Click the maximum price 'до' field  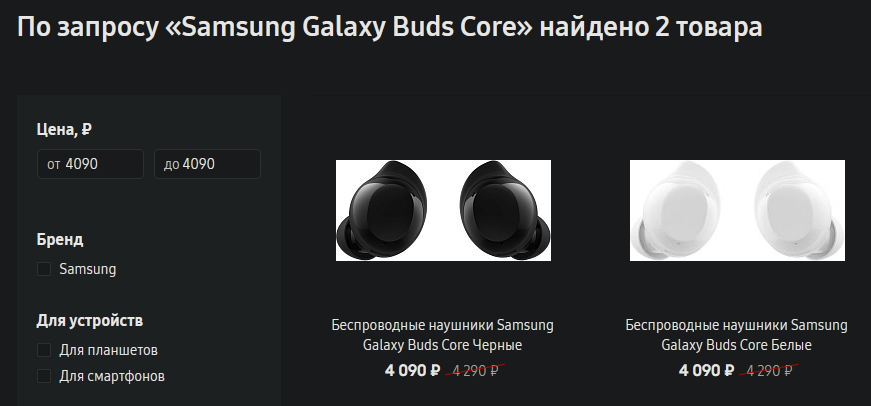click(207, 164)
